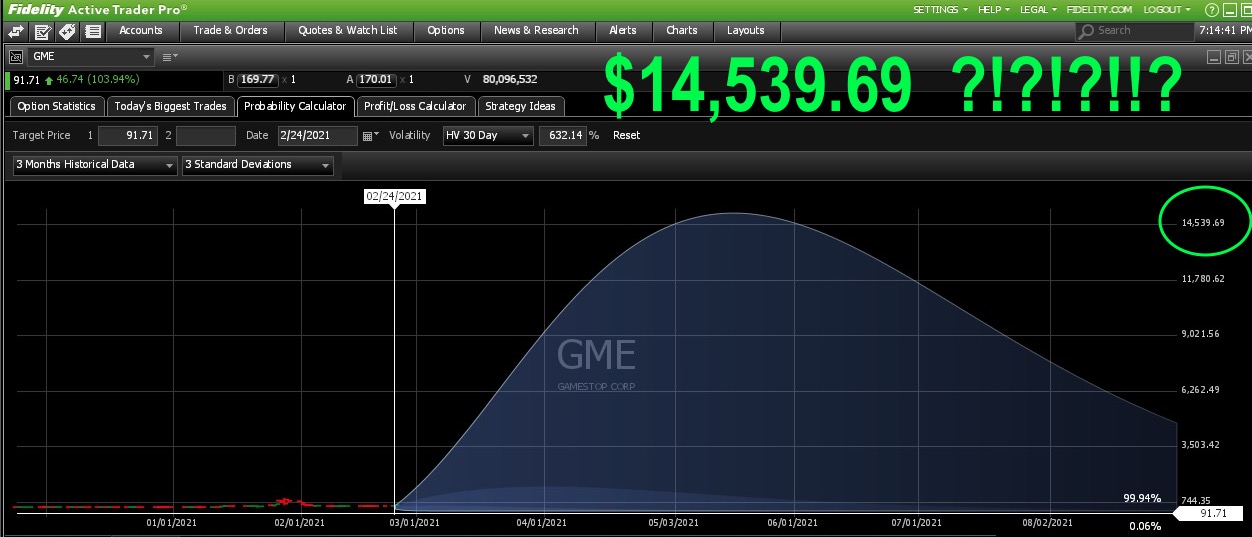Click the ask price 170.01 button
The image size is (1252, 537).
coord(376,79)
